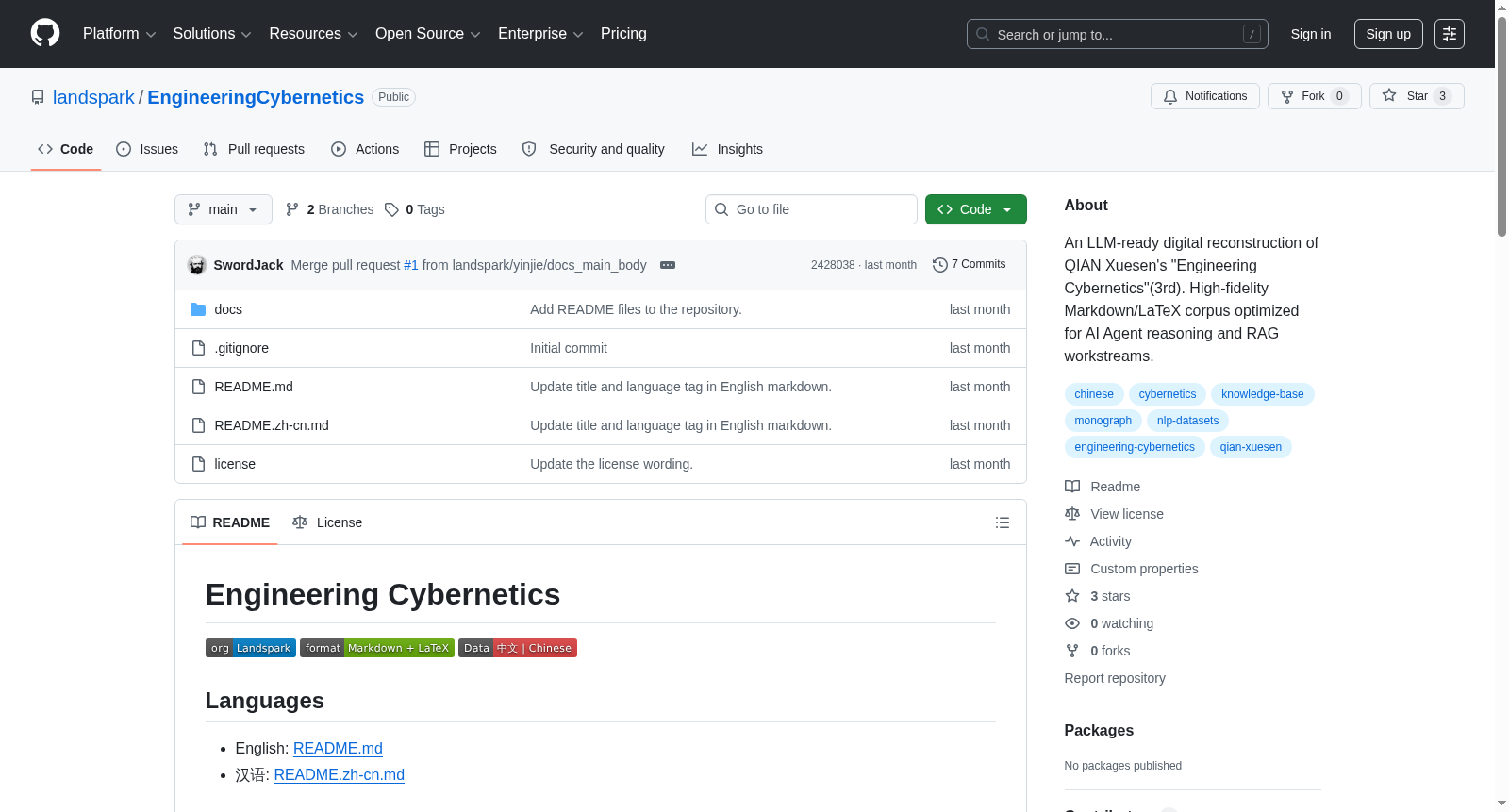Click the Report repository link
The height and width of the screenshot is (812, 1509).
pyautogui.click(x=1115, y=678)
